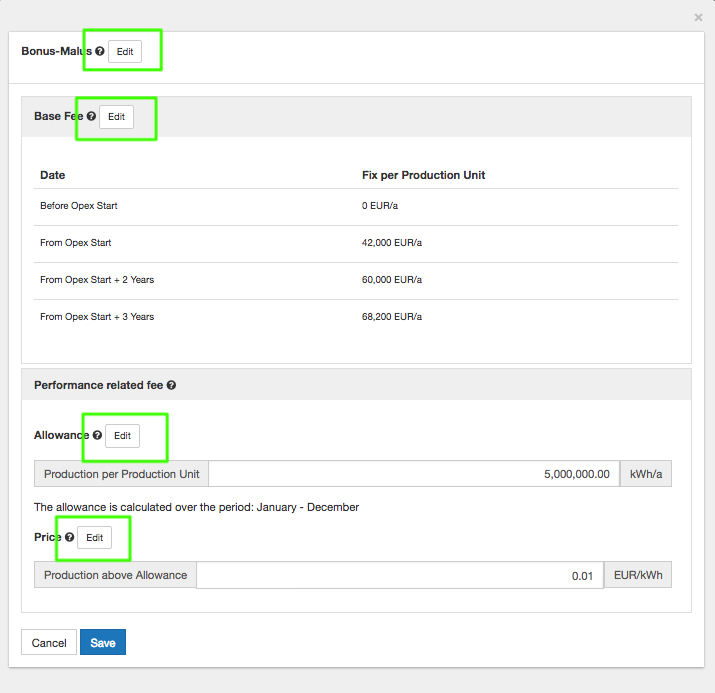Click the Base Fee help icon

[91, 117]
